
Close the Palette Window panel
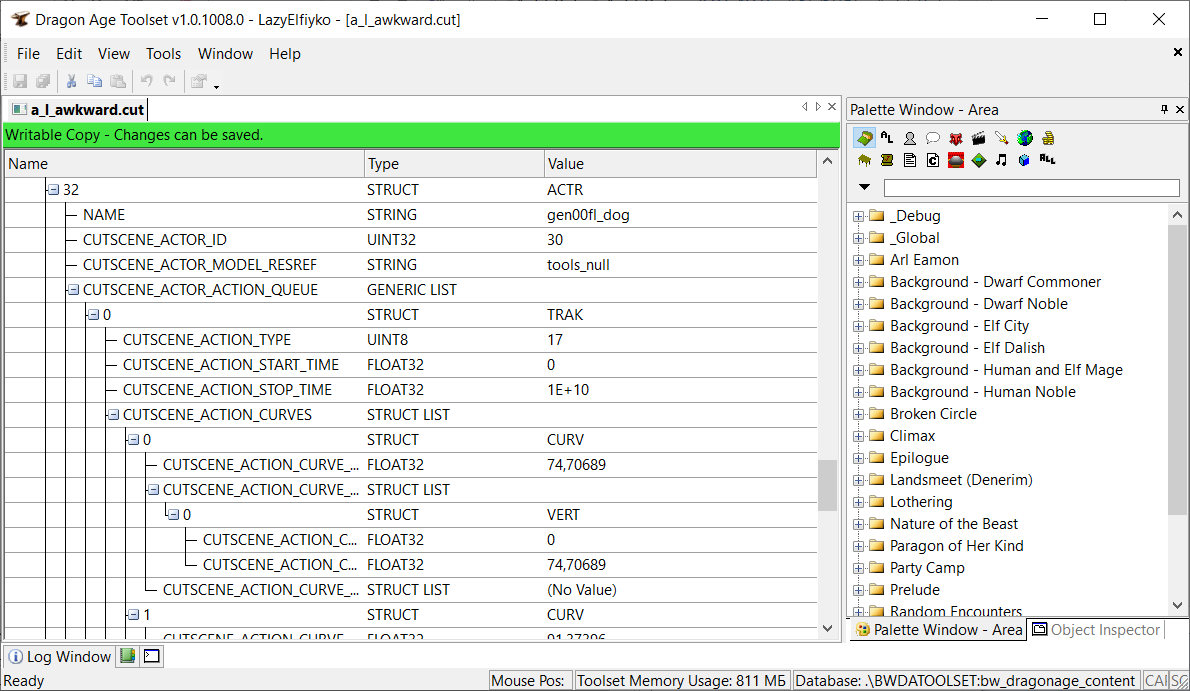1180,109
